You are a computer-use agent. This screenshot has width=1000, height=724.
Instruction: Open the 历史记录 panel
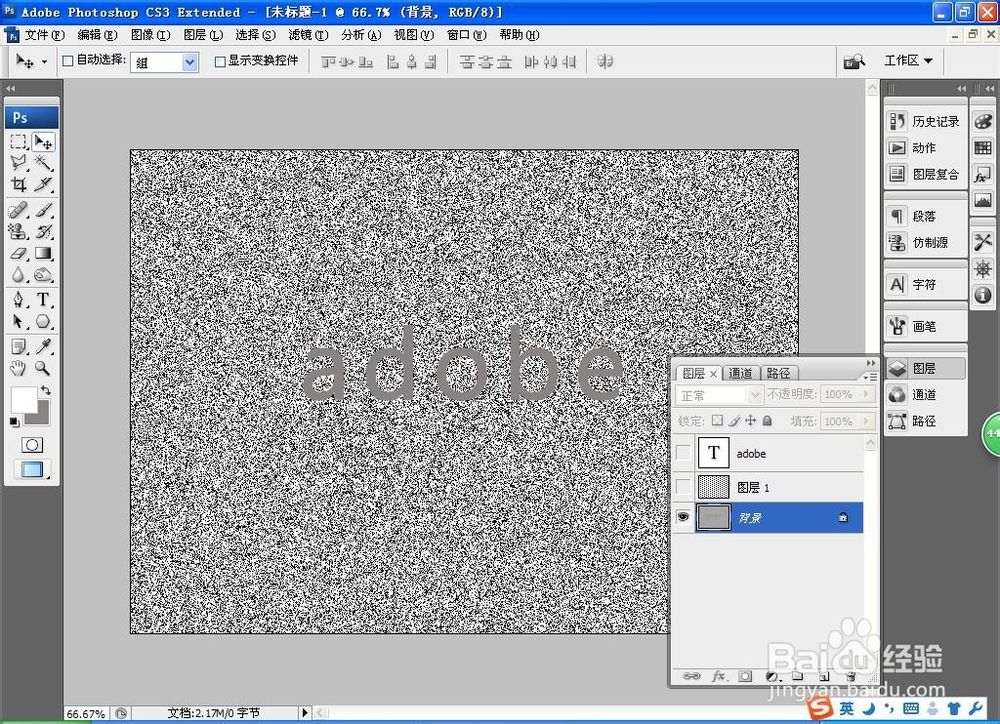pos(925,121)
